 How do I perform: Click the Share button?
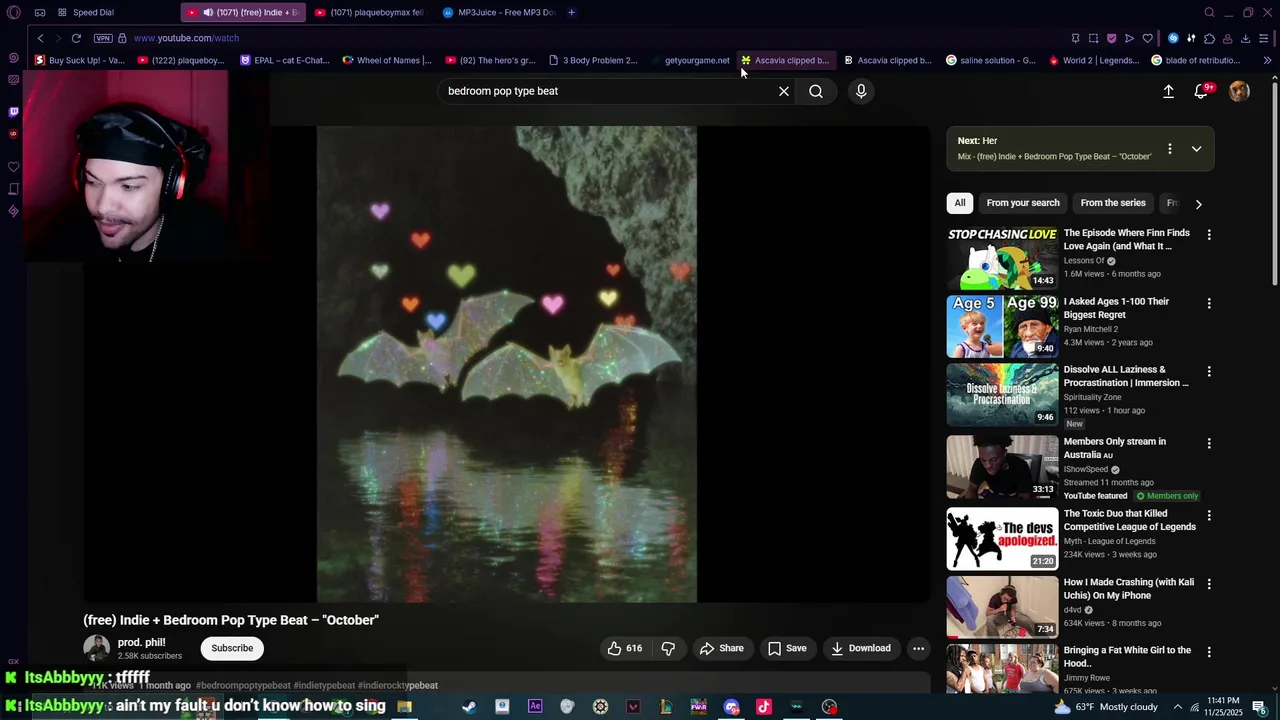(722, 648)
